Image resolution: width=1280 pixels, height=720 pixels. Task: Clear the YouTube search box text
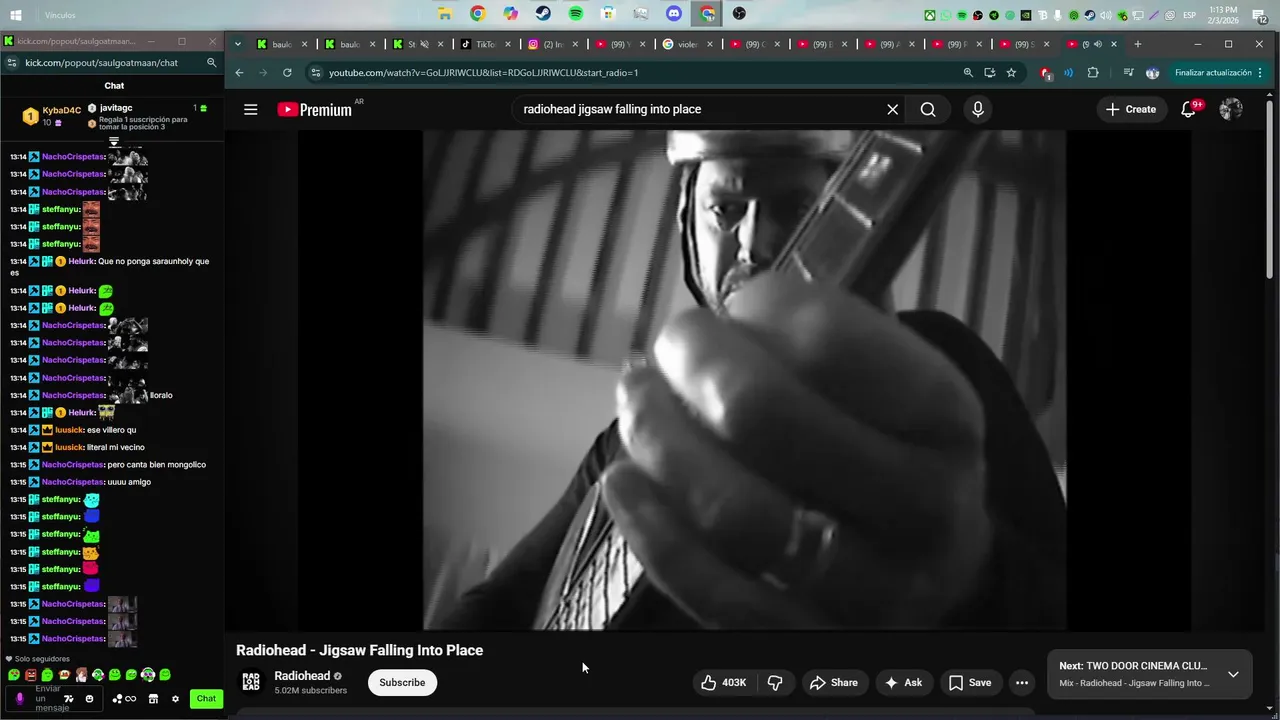point(893,110)
